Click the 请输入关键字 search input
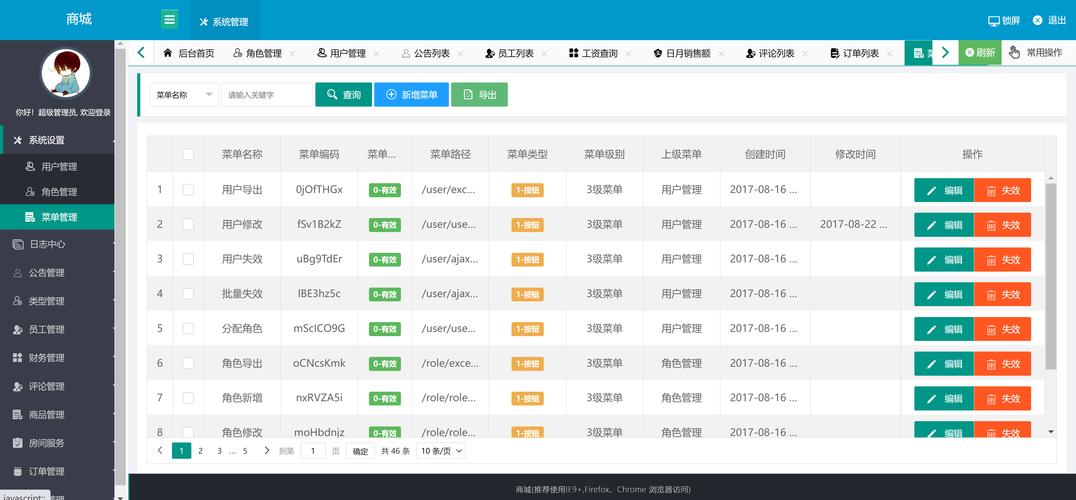The height and width of the screenshot is (500, 1076). point(268,95)
